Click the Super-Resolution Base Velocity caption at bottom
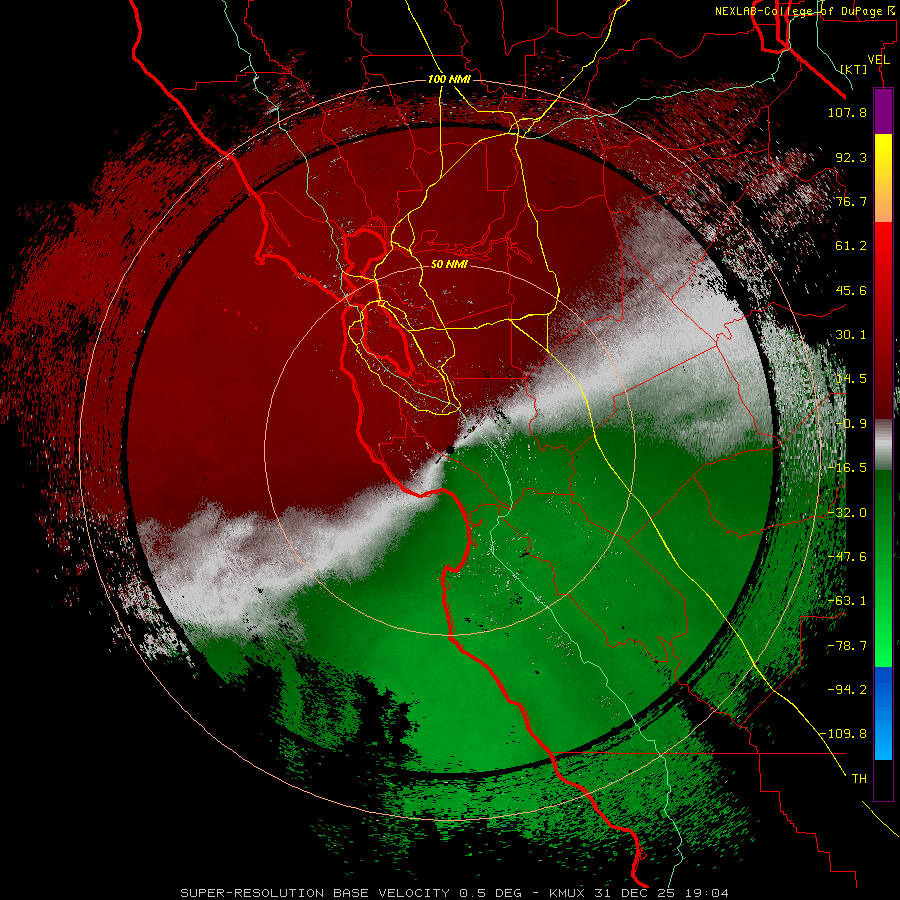This screenshot has width=900, height=900. [x=455, y=893]
